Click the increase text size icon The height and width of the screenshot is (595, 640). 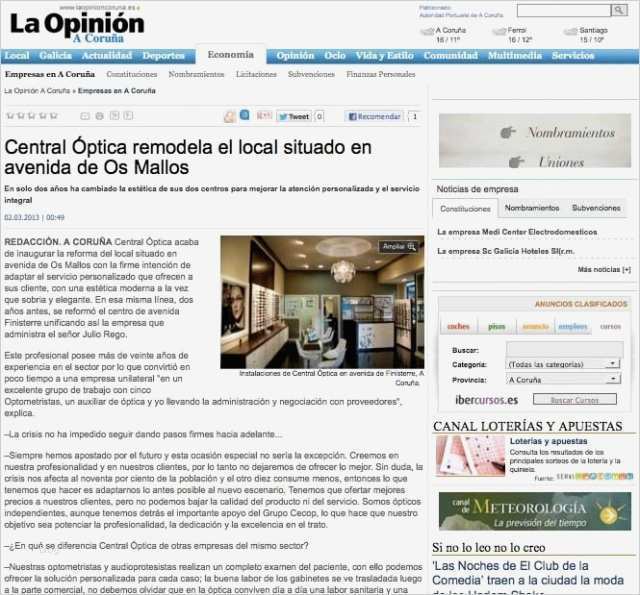pos(114,116)
